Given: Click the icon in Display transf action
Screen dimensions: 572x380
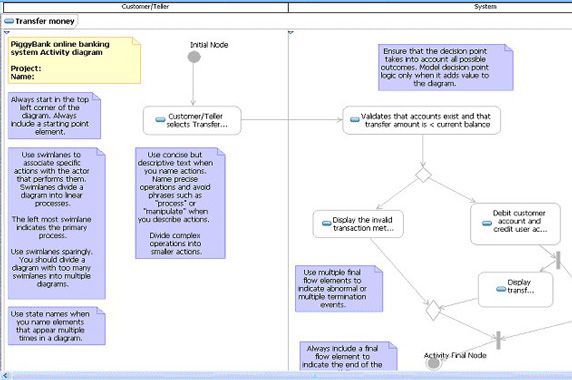Looking at the screenshot, I should (501, 289).
